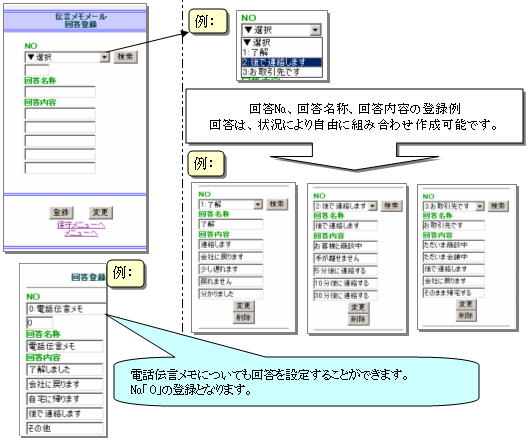This screenshot has height=439, width=526.
Task: Open the 3:お取引先です dropdown
Action: click(454, 206)
